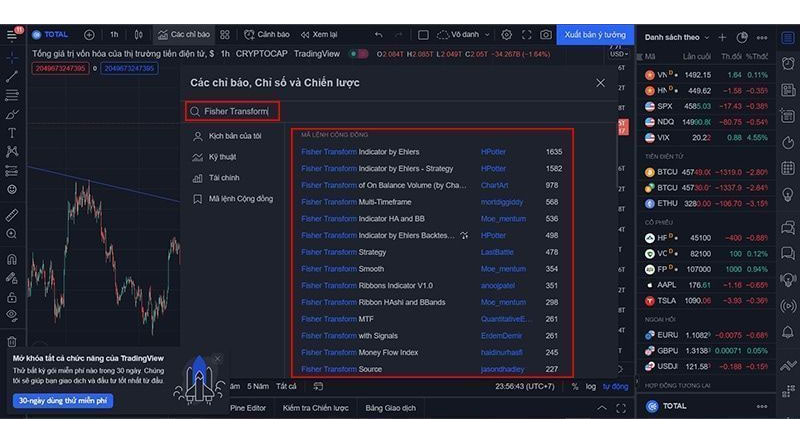Toggle magnet mode icon
The width and height of the screenshot is (800, 441).
tap(12, 259)
